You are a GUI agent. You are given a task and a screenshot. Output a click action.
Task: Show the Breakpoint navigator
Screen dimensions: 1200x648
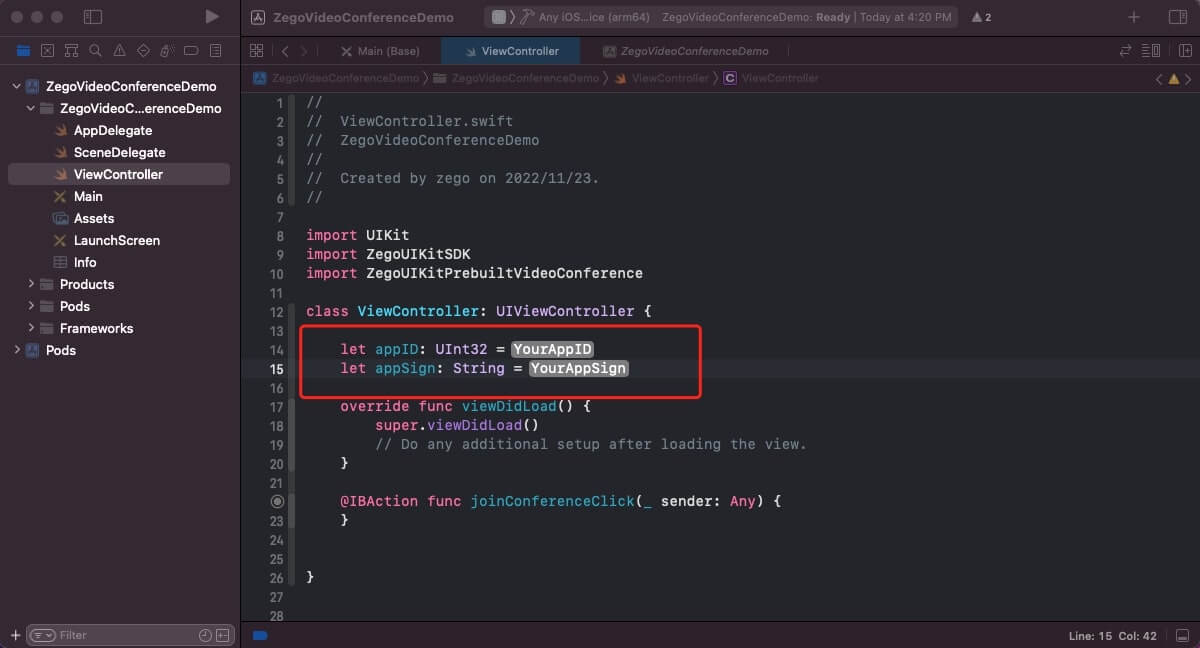pyautogui.click(x=191, y=50)
